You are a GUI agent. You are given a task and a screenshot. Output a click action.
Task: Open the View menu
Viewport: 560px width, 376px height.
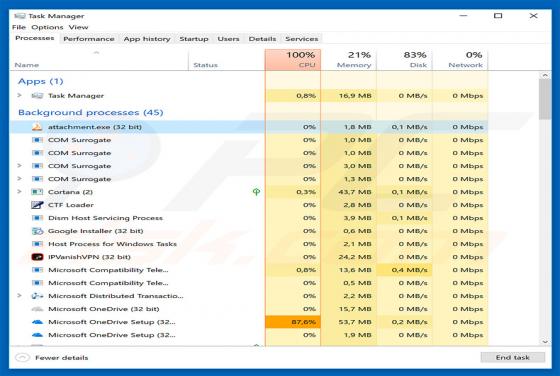coord(79,27)
